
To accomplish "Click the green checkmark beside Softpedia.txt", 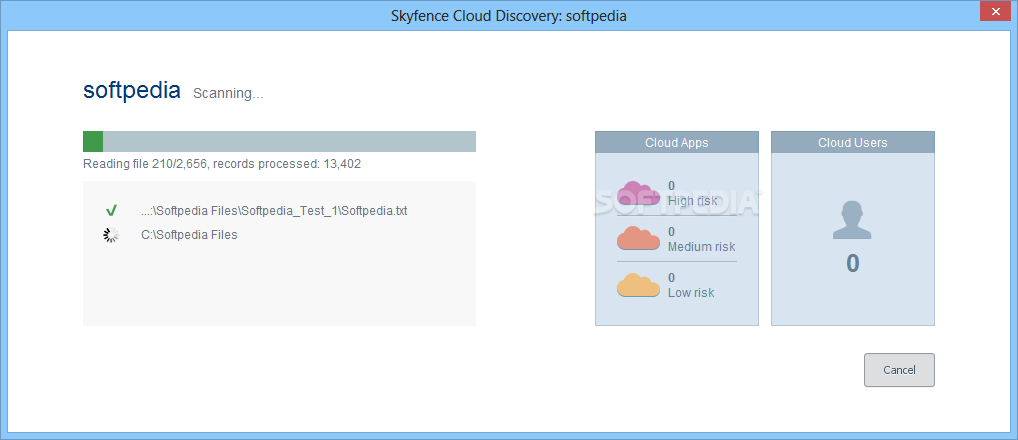I will pos(111,210).
